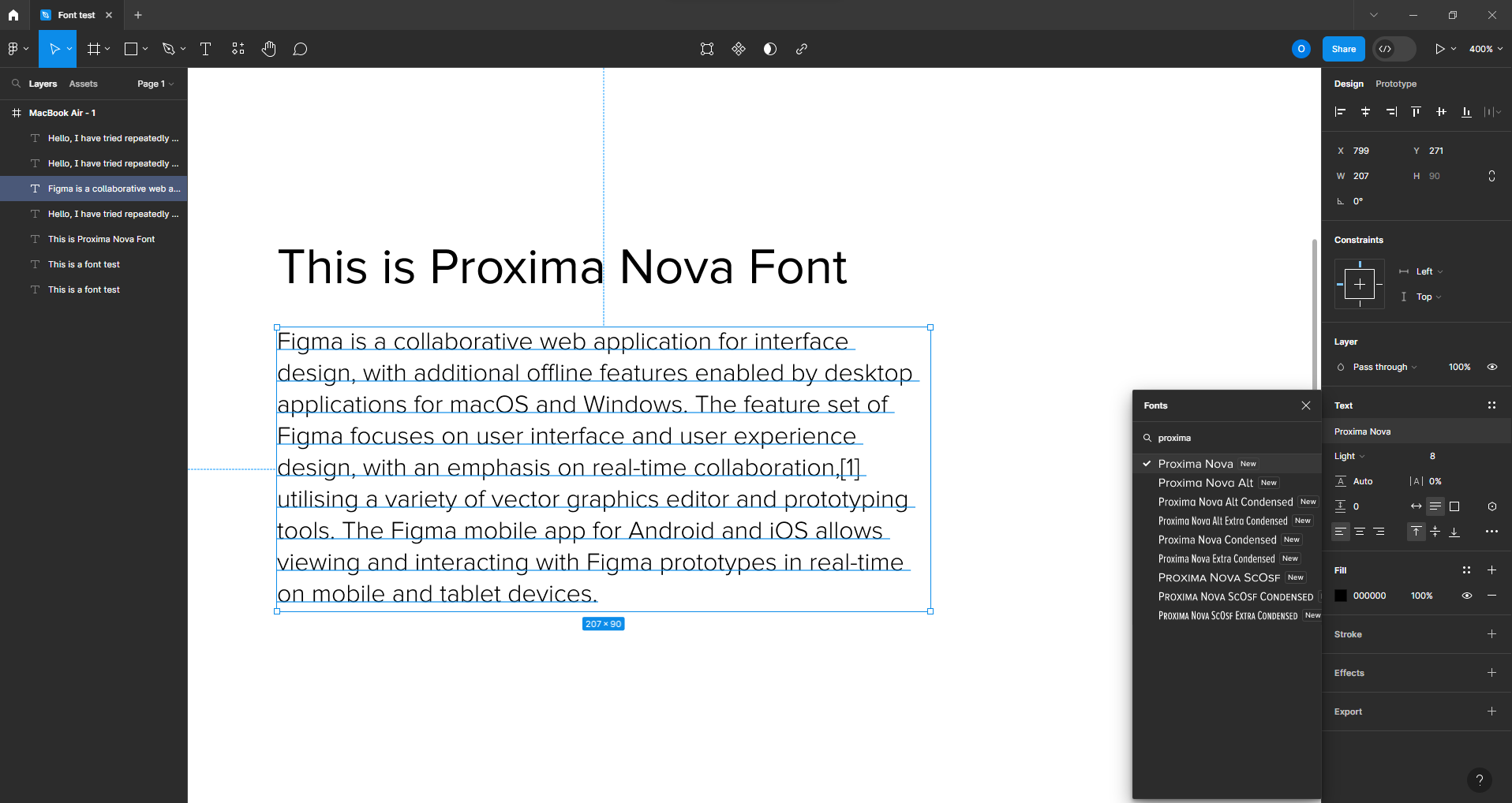Open vertical constraint Top dropdown
Viewport: 1512px width, 803px height.
point(1428,297)
